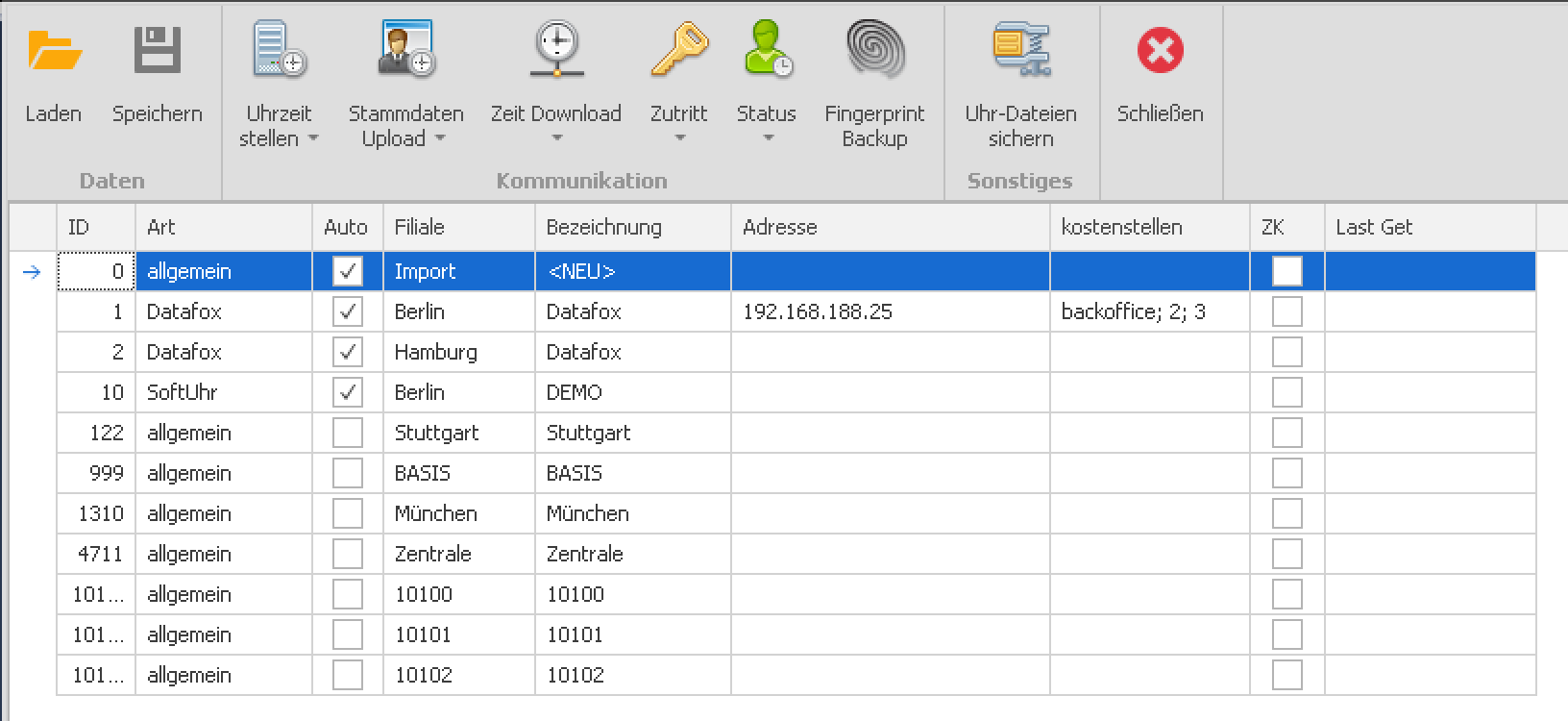Uncheck Auto for Datafox Hamburg row
This screenshot has height=721, width=1568.
click(347, 352)
